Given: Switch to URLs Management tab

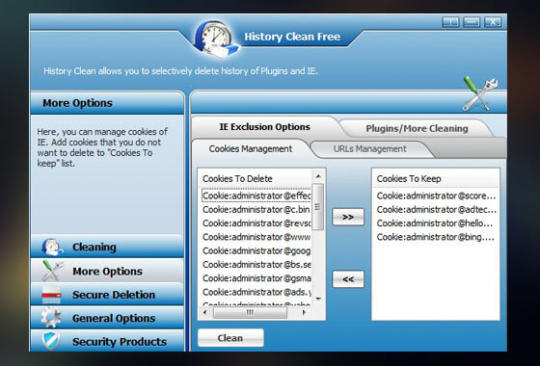Looking at the screenshot, I should click(x=370, y=149).
